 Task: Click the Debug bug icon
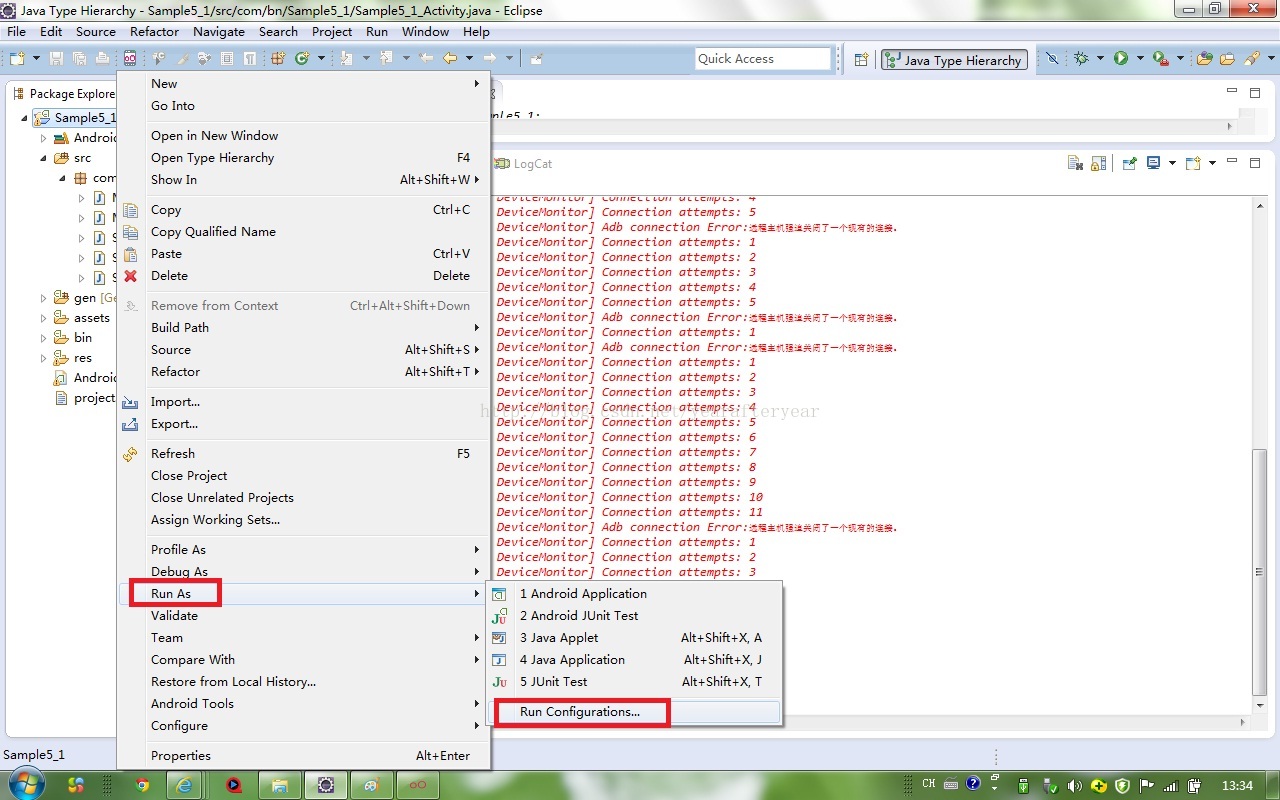tap(1081, 59)
